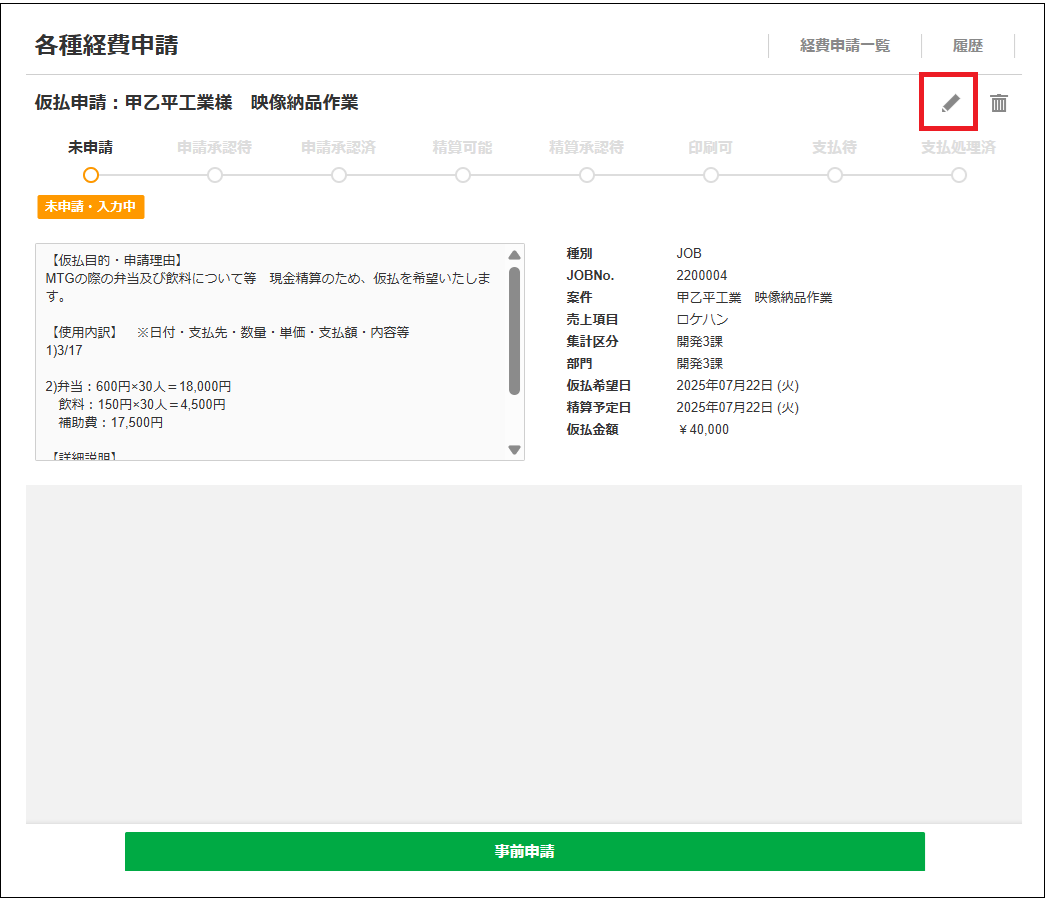Open the 経費申請一覧 page

[x=844, y=46]
